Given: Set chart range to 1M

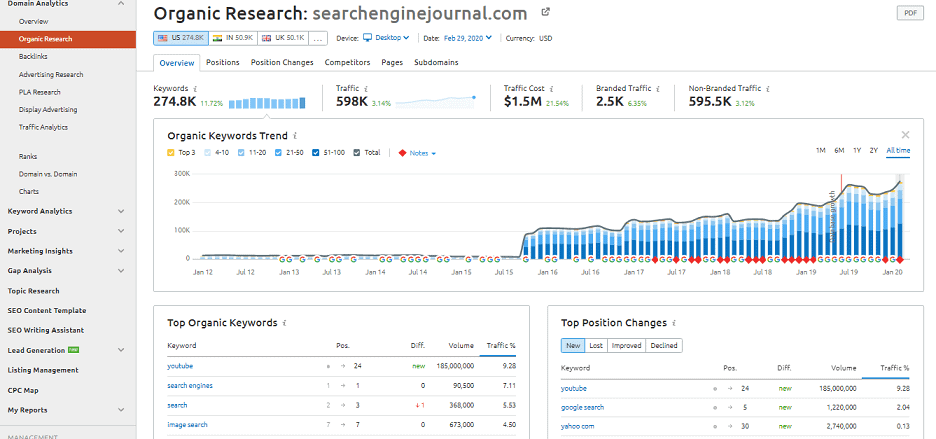Looking at the screenshot, I should pos(821,150).
